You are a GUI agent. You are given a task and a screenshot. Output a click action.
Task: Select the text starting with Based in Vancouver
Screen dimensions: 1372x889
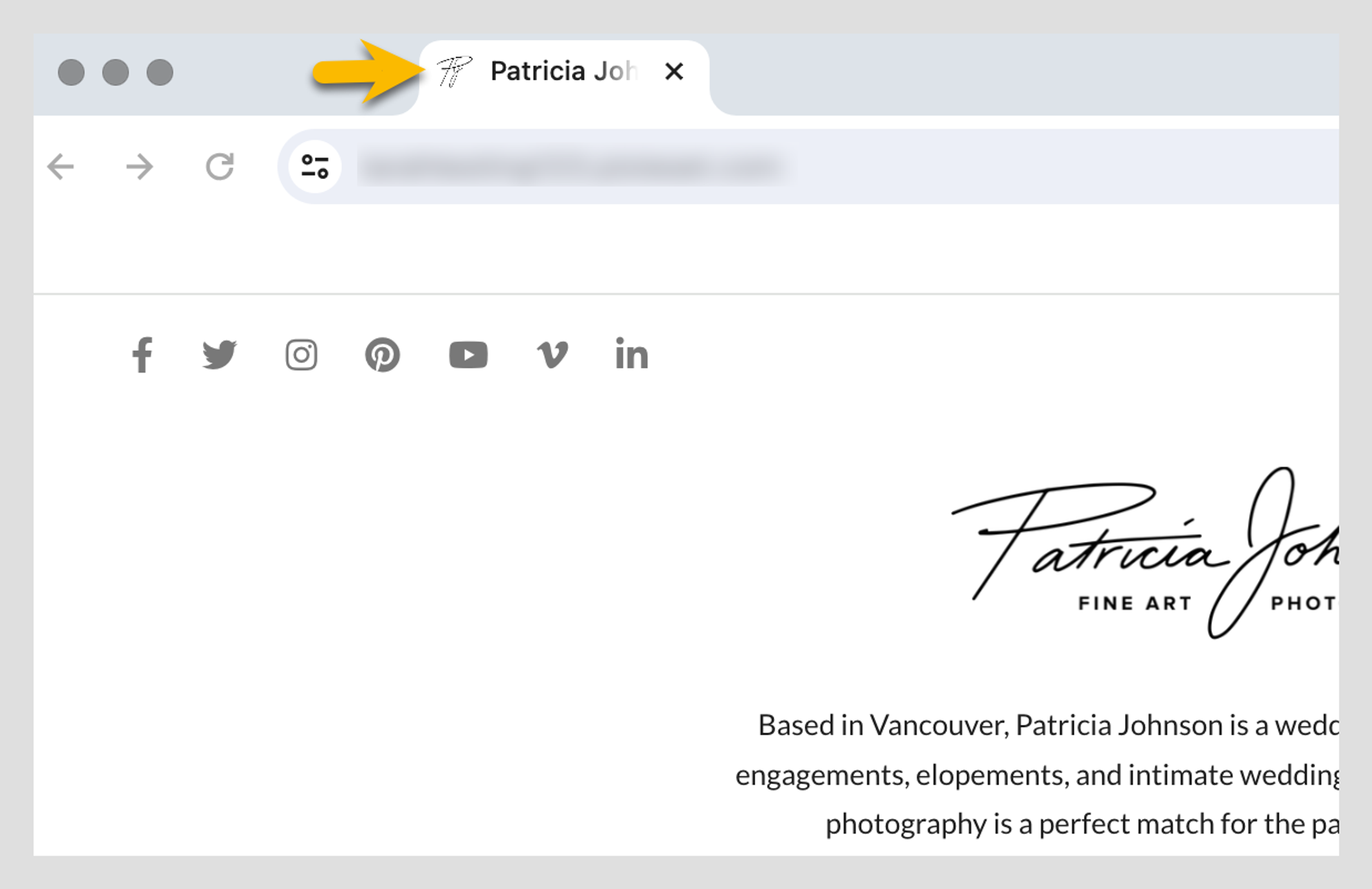coord(1029,725)
